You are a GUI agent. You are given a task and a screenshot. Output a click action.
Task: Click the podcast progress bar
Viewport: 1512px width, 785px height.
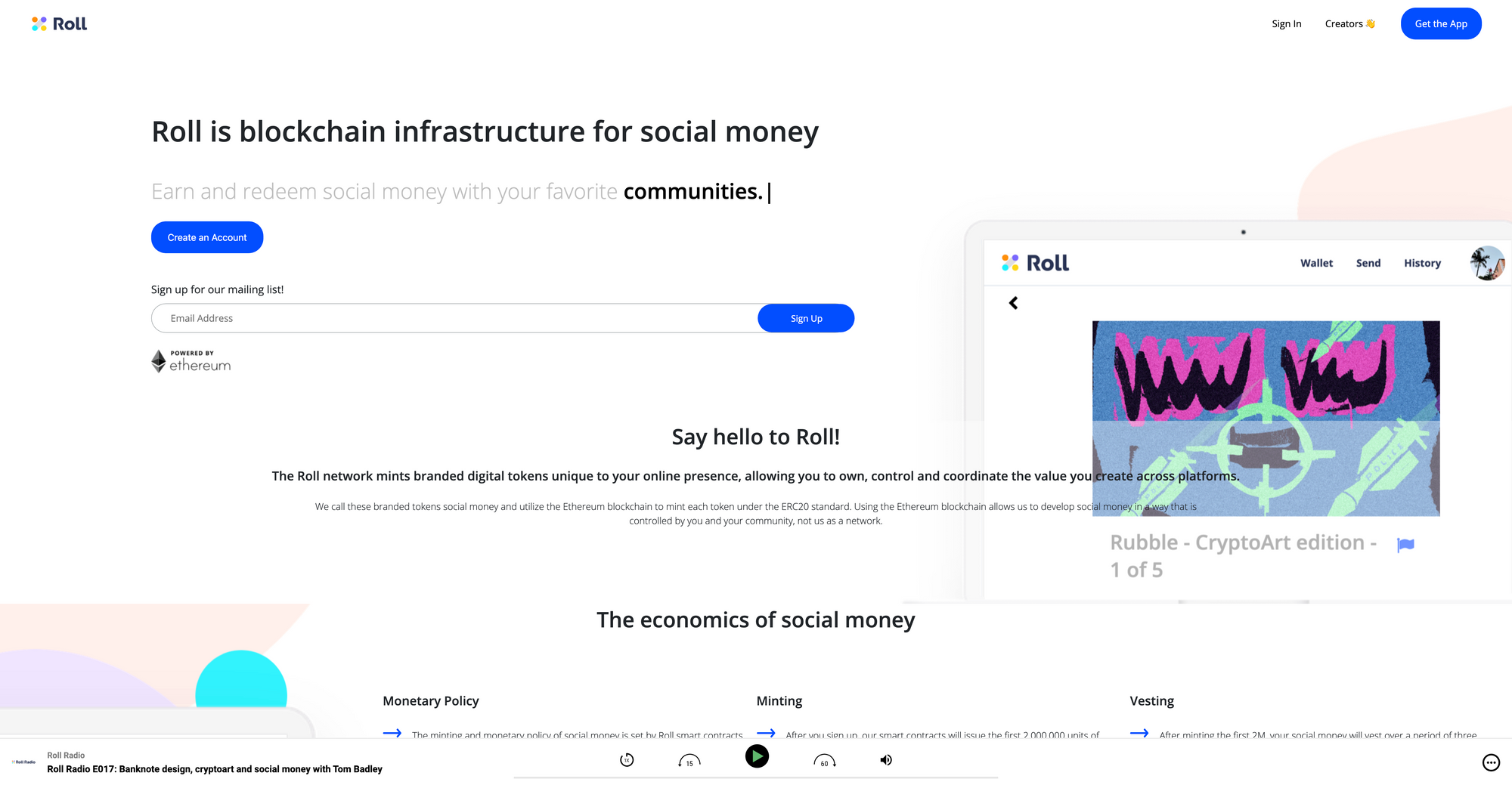click(x=756, y=777)
